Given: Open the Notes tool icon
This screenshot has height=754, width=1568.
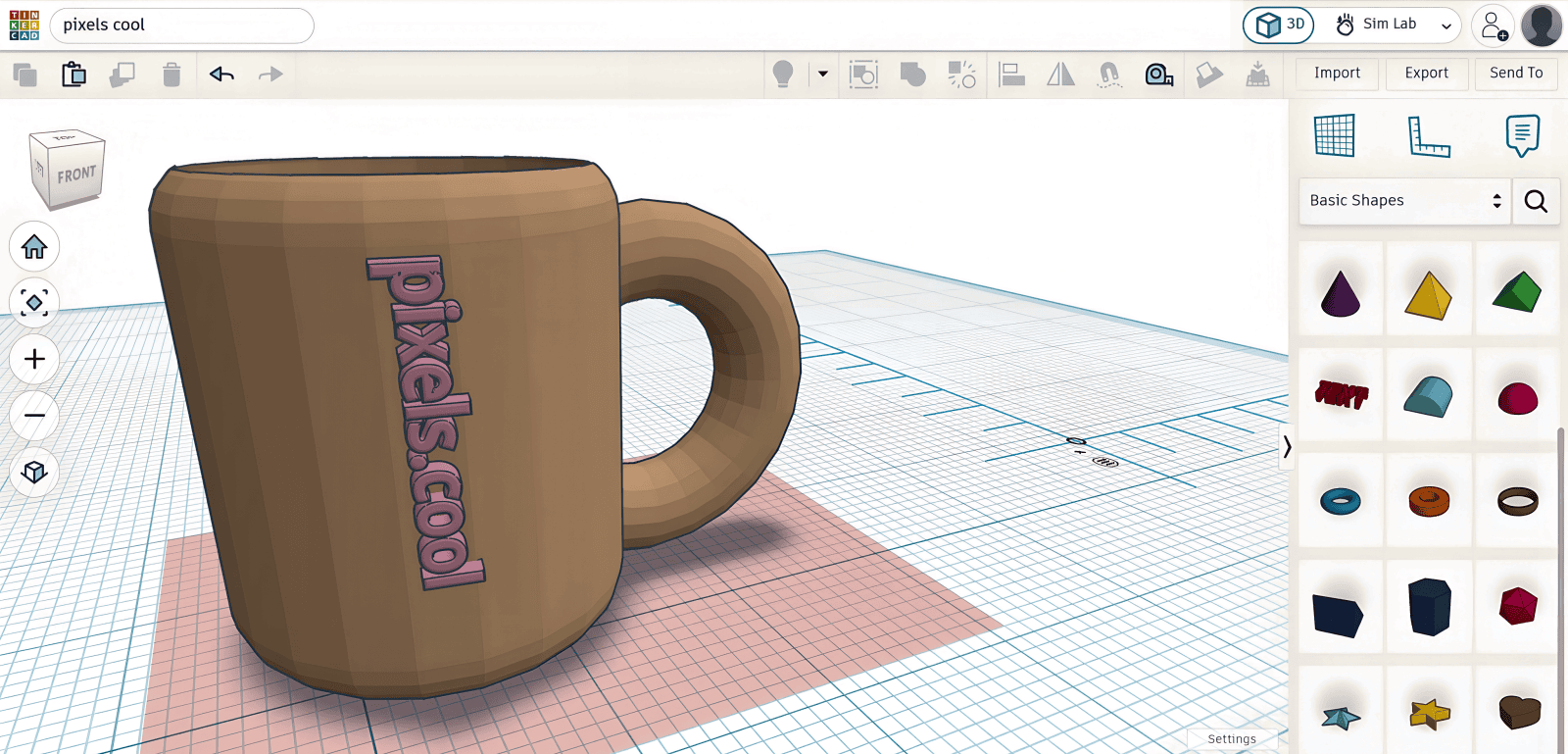Looking at the screenshot, I should (1522, 135).
